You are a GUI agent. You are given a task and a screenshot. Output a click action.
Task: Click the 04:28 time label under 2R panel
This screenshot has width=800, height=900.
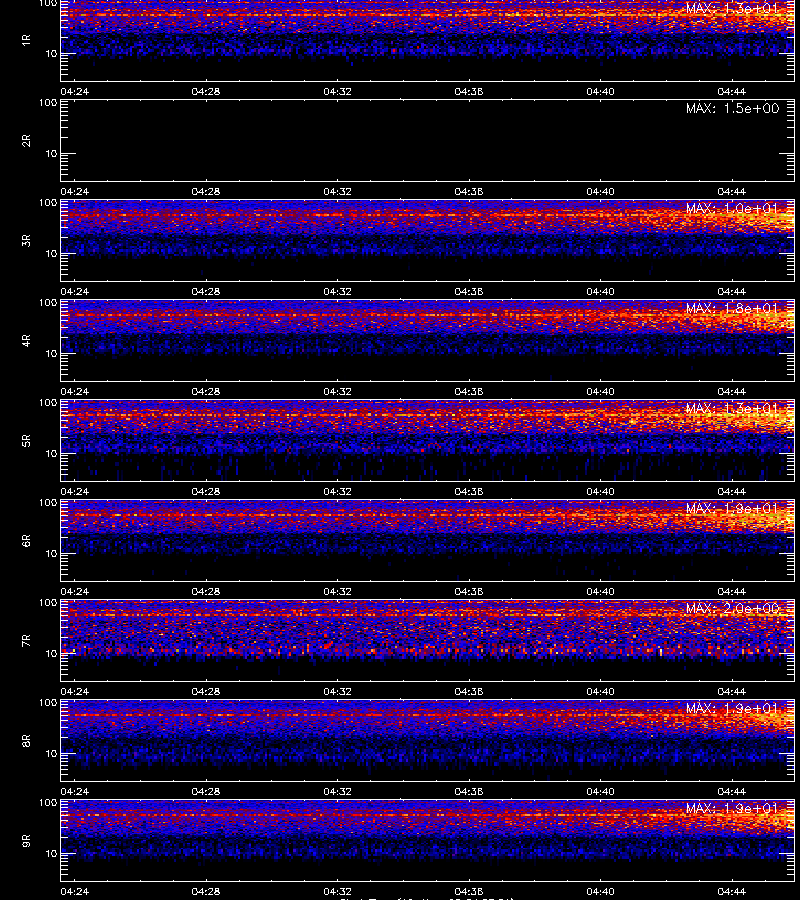206,191
